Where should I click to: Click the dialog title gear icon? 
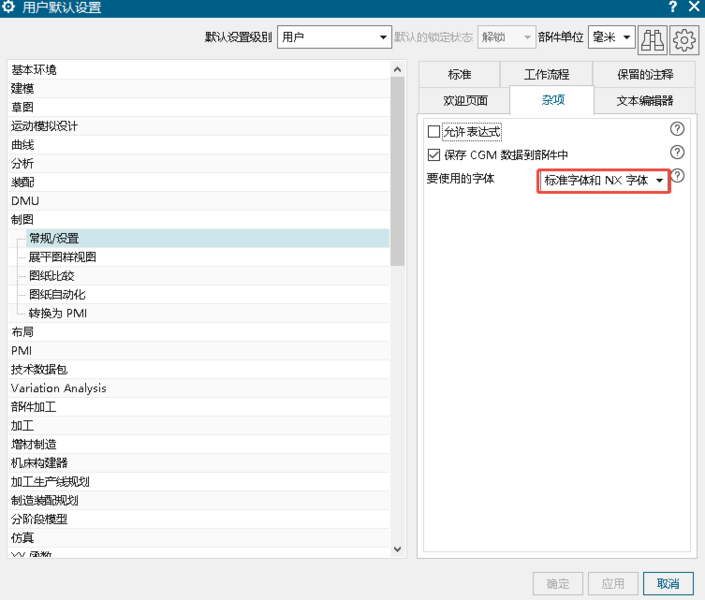[x=9, y=7]
